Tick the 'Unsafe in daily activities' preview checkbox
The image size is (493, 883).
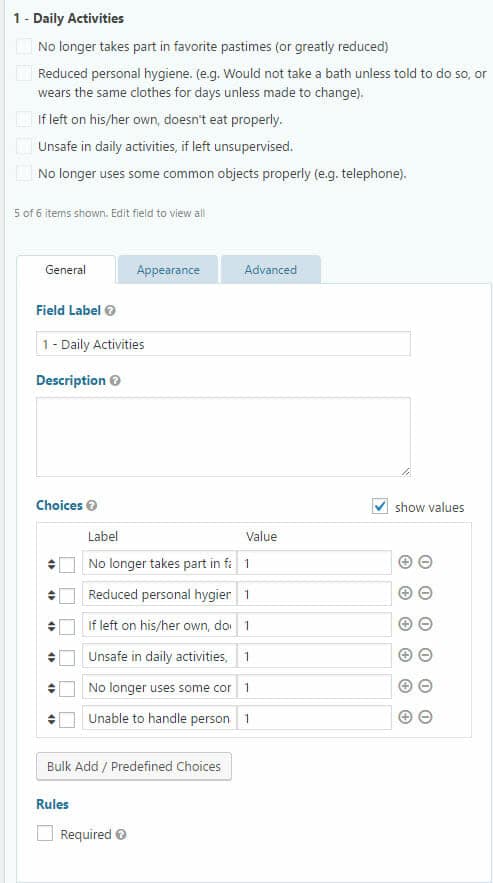pyautogui.click(x=24, y=147)
